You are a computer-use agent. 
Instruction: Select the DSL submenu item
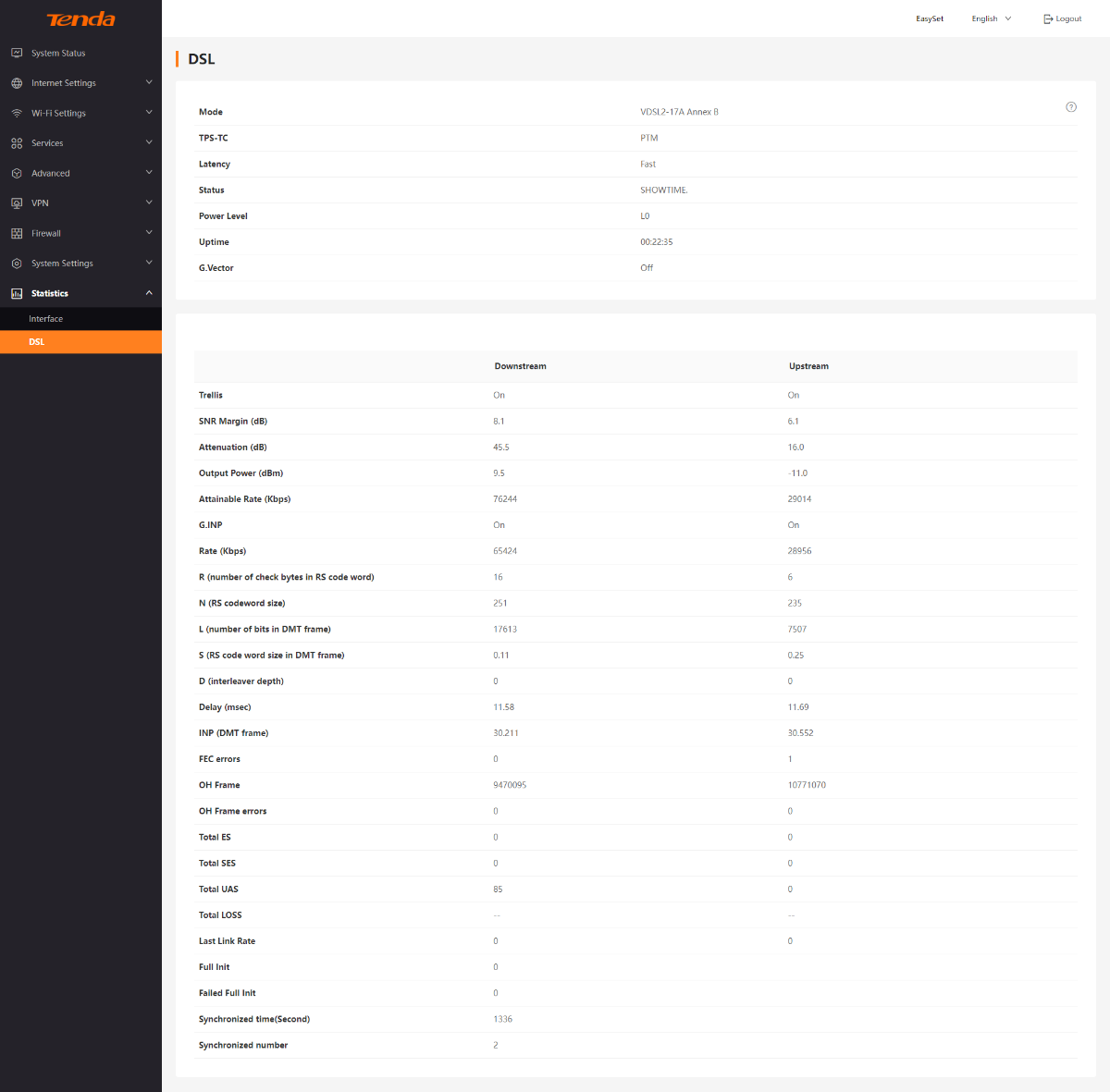click(80, 342)
